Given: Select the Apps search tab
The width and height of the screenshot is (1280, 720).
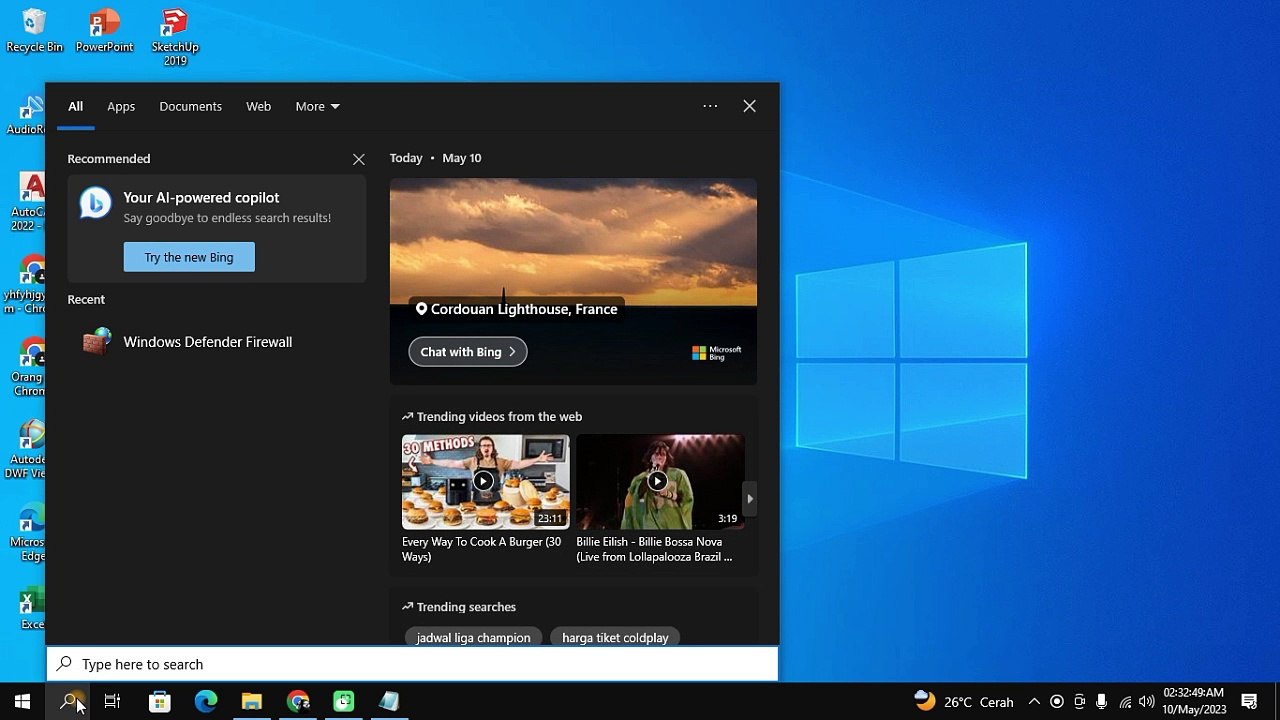Looking at the screenshot, I should tap(121, 106).
